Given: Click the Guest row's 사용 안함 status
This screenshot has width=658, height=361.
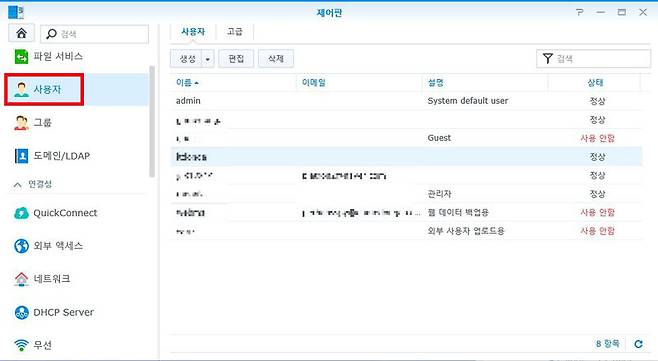Looking at the screenshot, I should point(597,138).
